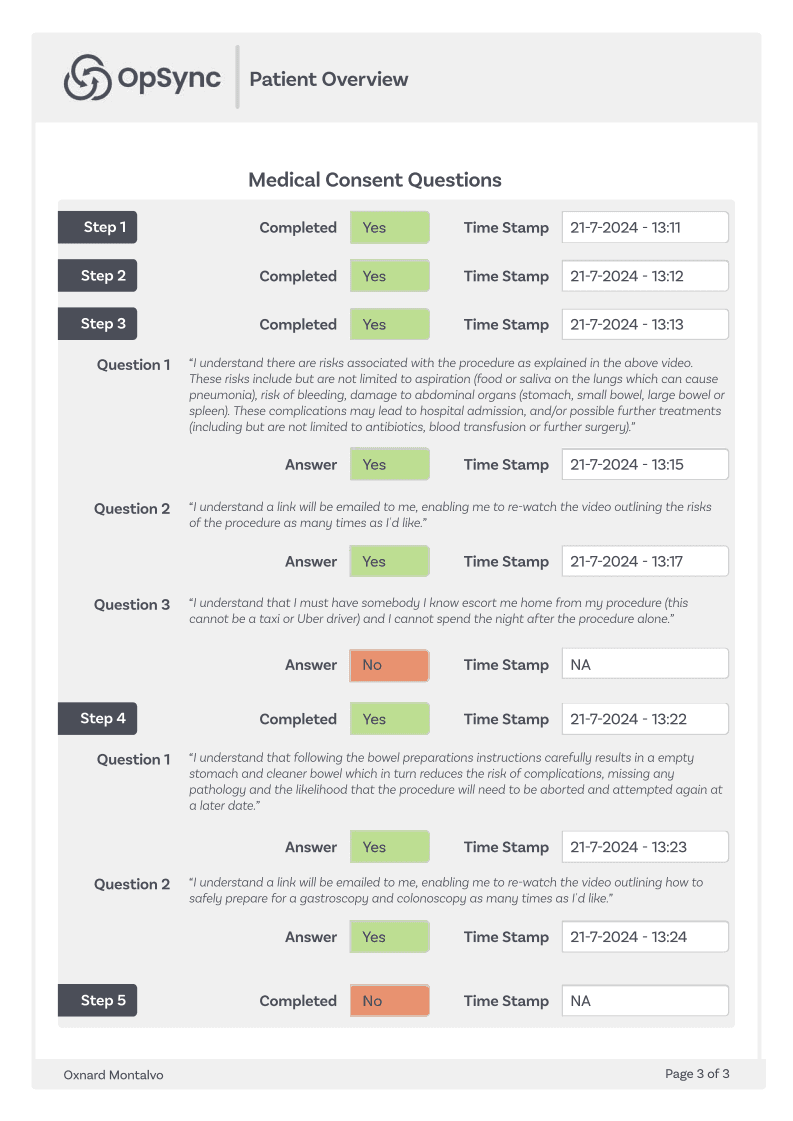Open the Step 3 section label
This screenshot has width=793, height=1121.
pyautogui.click(x=97, y=324)
